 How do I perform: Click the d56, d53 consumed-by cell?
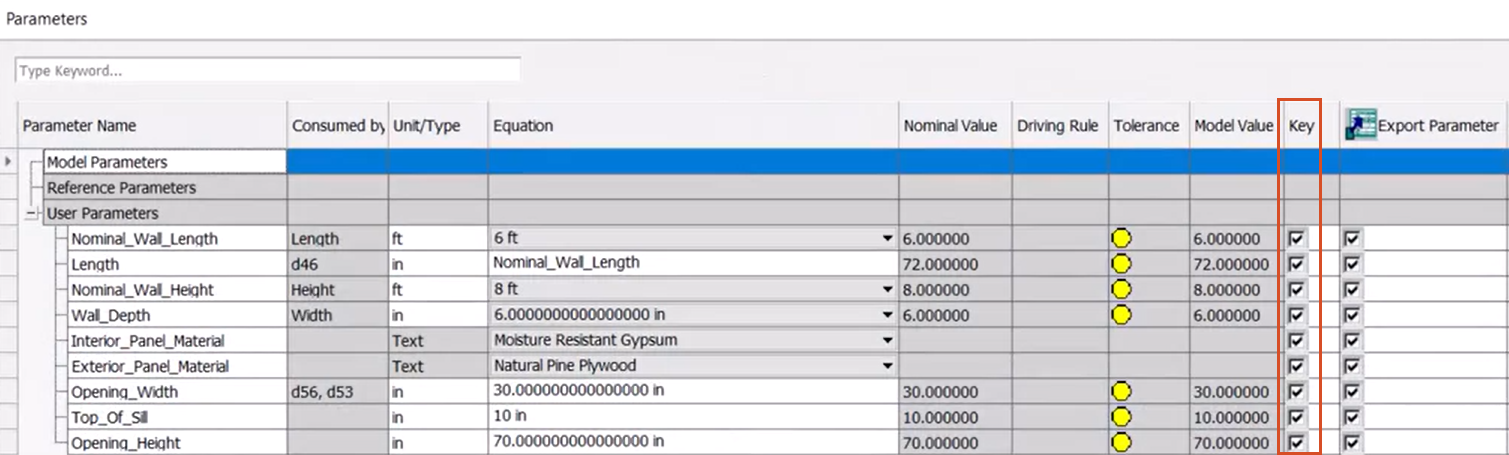pyautogui.click(x=338, y=392)
